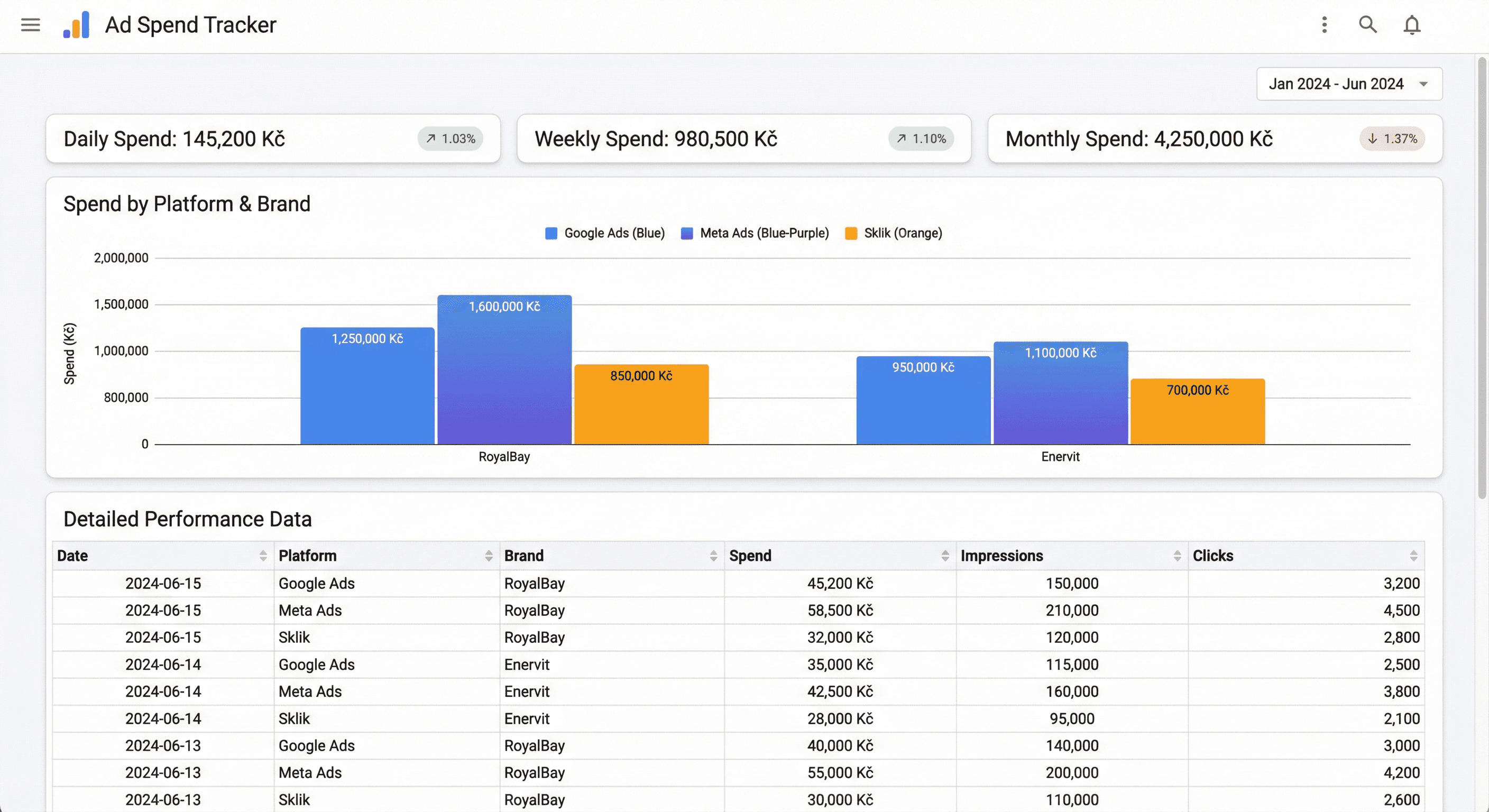Click the Spend column sort arrows
Image resolution: width=1489 pixels, height=812 pixels.
944,556
